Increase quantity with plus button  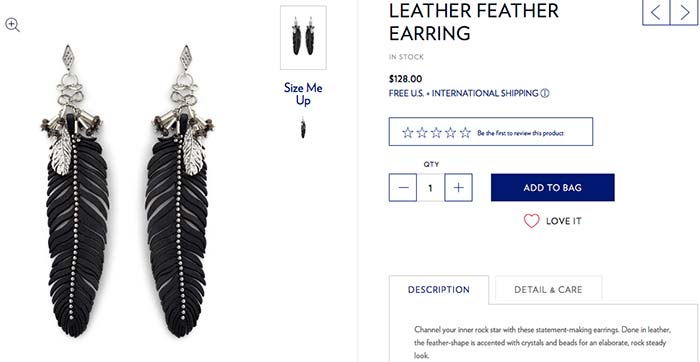pos(458,187)
